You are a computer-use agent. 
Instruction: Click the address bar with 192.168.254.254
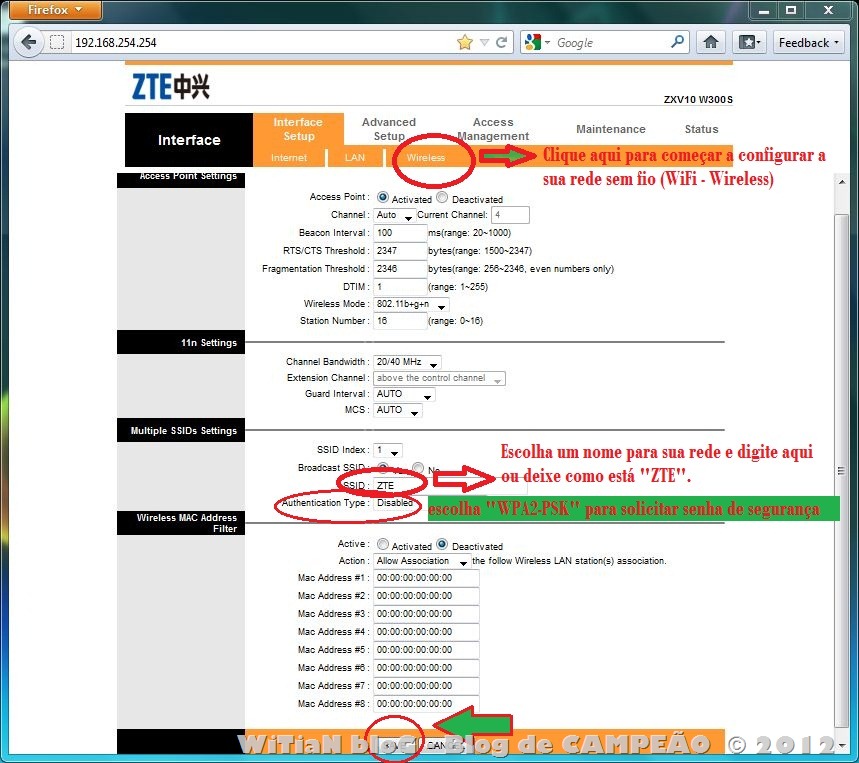point(263,42)
